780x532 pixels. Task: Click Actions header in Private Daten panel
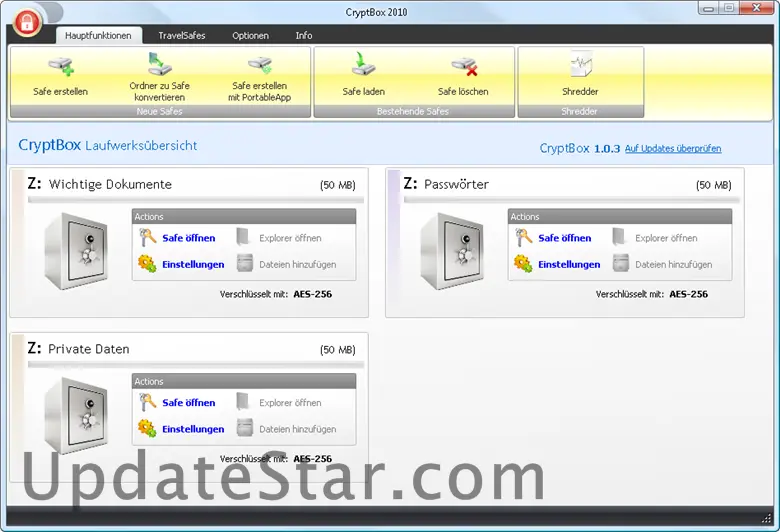click(244, 381)
